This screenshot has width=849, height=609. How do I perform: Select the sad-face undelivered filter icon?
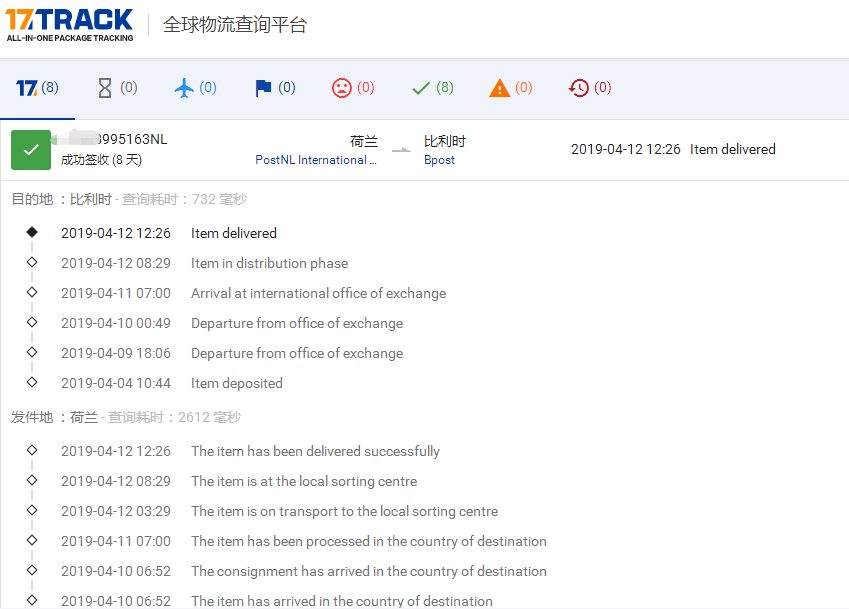(x=342, y=87)
